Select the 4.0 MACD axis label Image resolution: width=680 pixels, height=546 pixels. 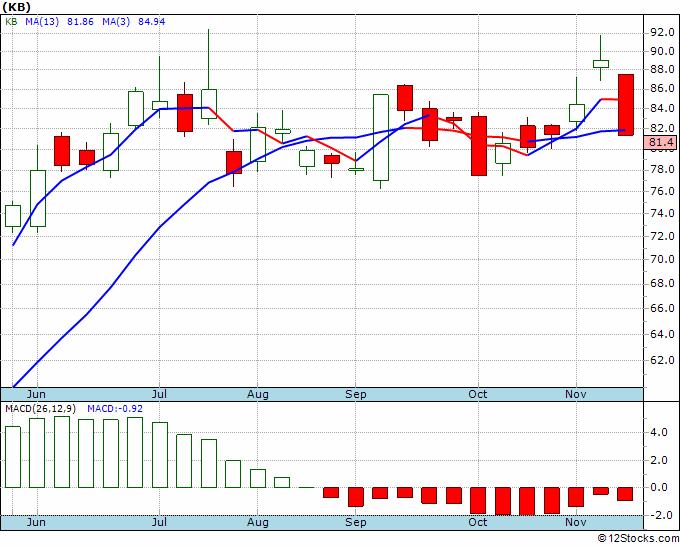point(659,432)
